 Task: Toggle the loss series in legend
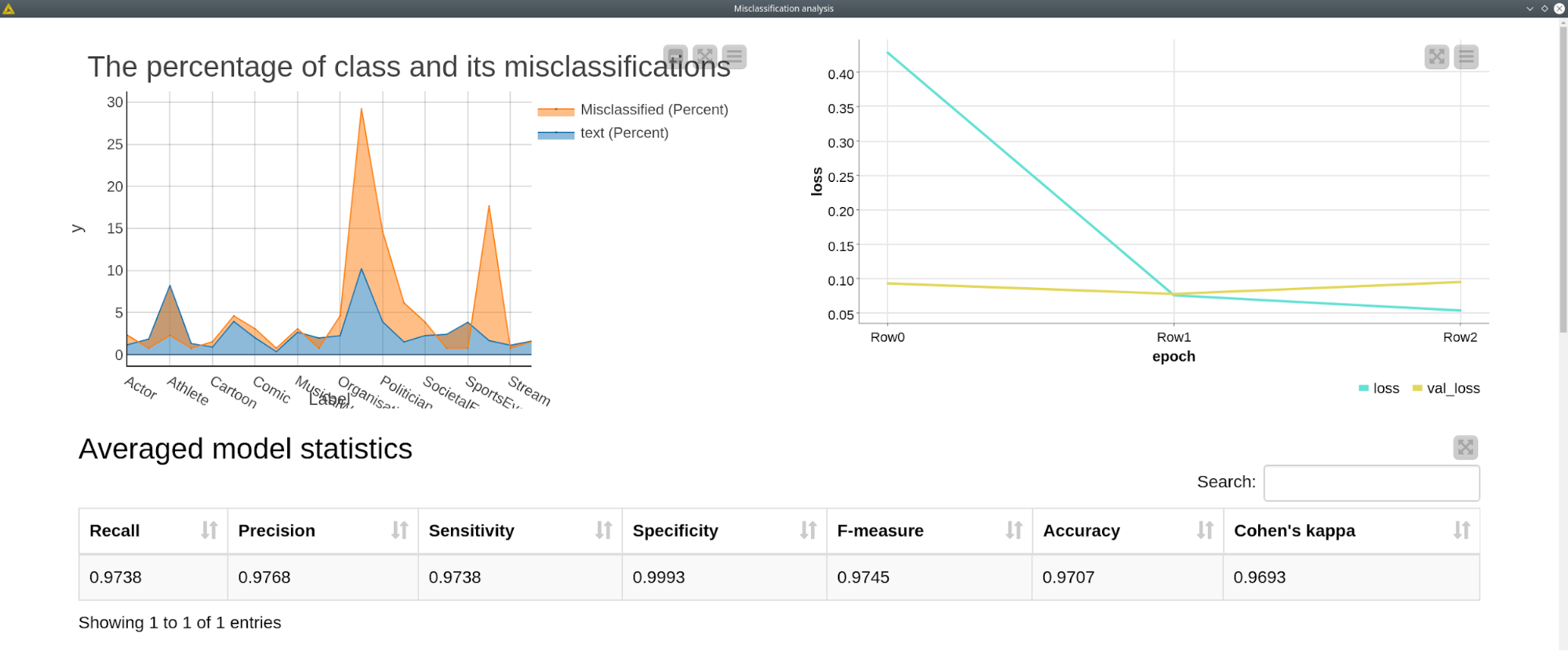coord(1379,388)
